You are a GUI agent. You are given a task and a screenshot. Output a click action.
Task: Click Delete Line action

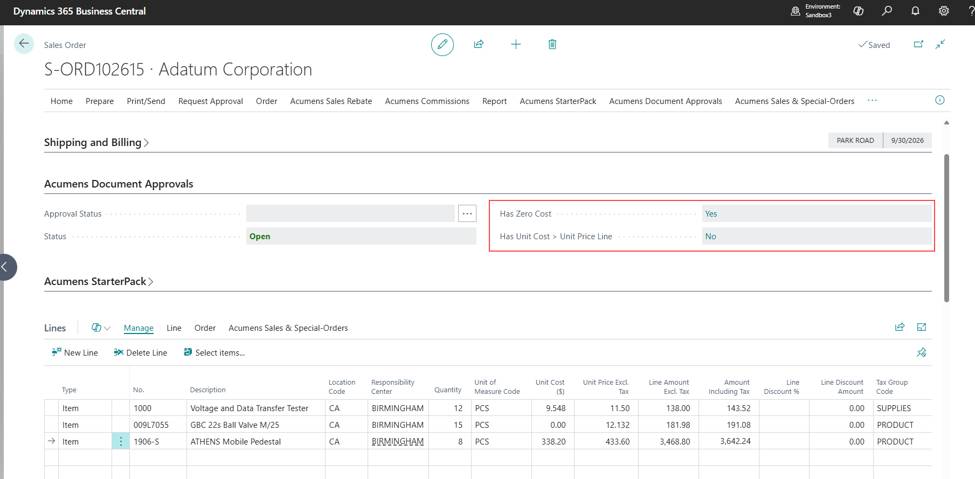coord(141,353)
